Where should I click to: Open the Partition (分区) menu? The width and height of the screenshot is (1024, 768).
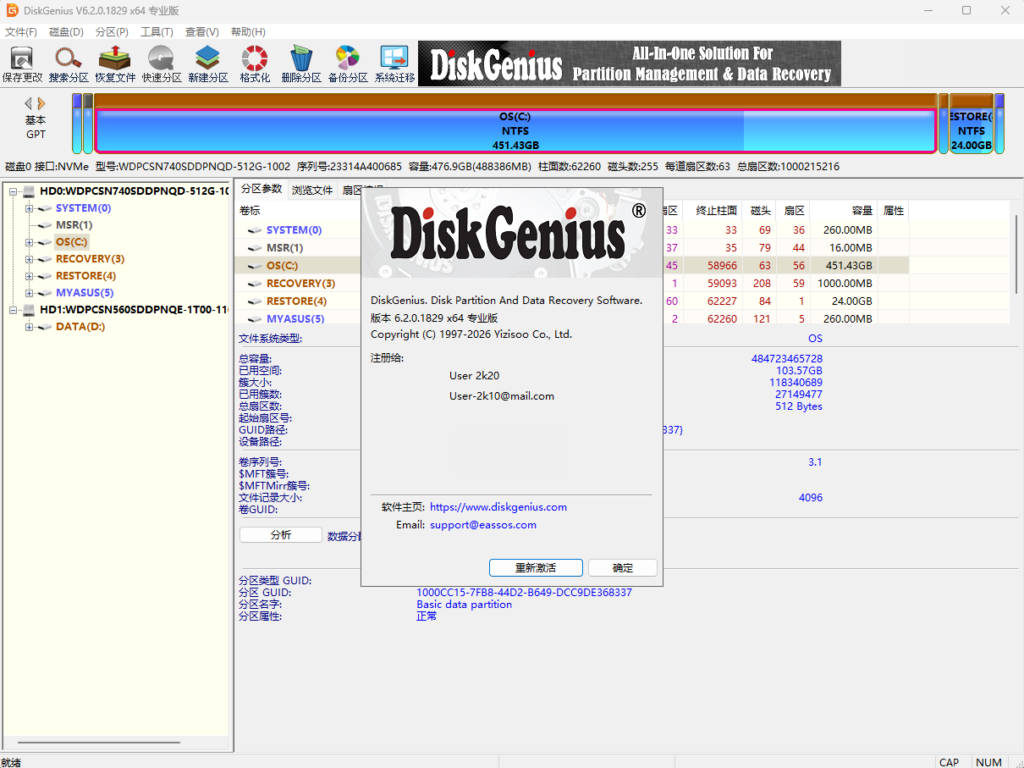click(112, 32)
